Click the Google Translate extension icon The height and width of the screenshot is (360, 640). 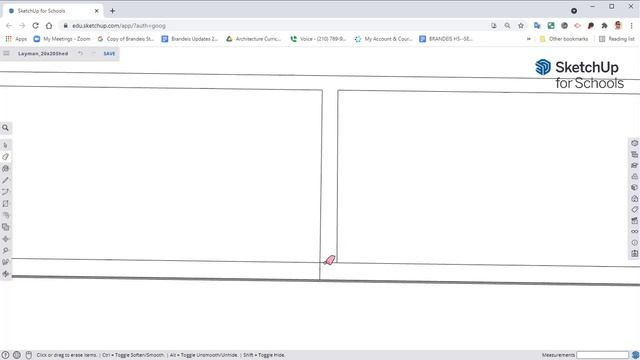pyautogui.click(x=537, y=26)
